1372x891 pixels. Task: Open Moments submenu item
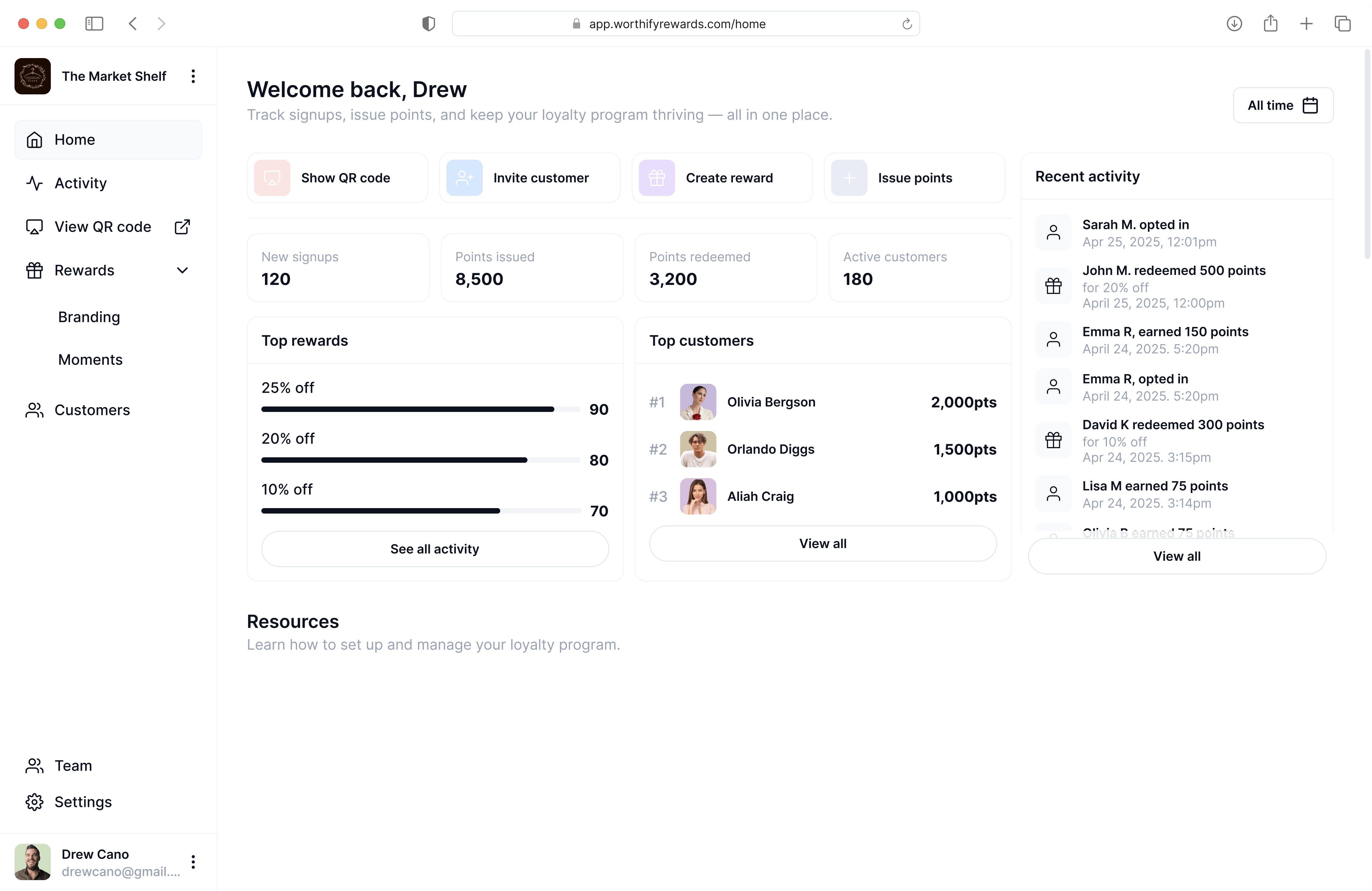90,360
